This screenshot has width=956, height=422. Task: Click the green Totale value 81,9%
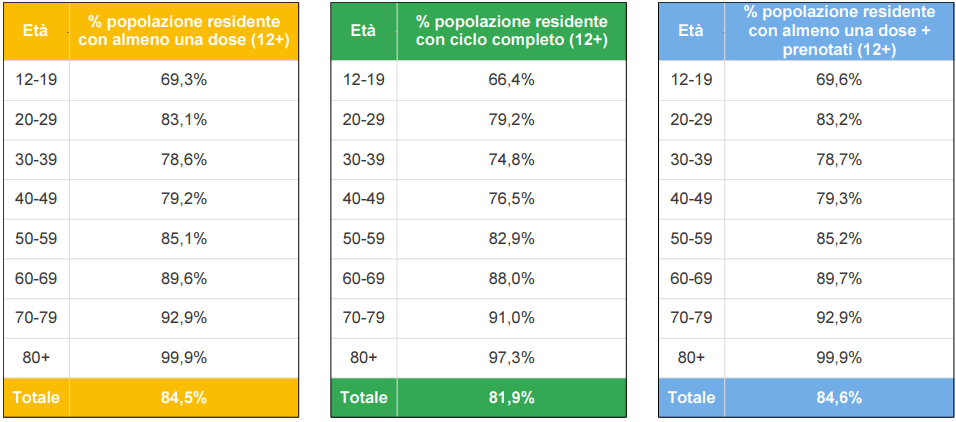tap(511, 397)
